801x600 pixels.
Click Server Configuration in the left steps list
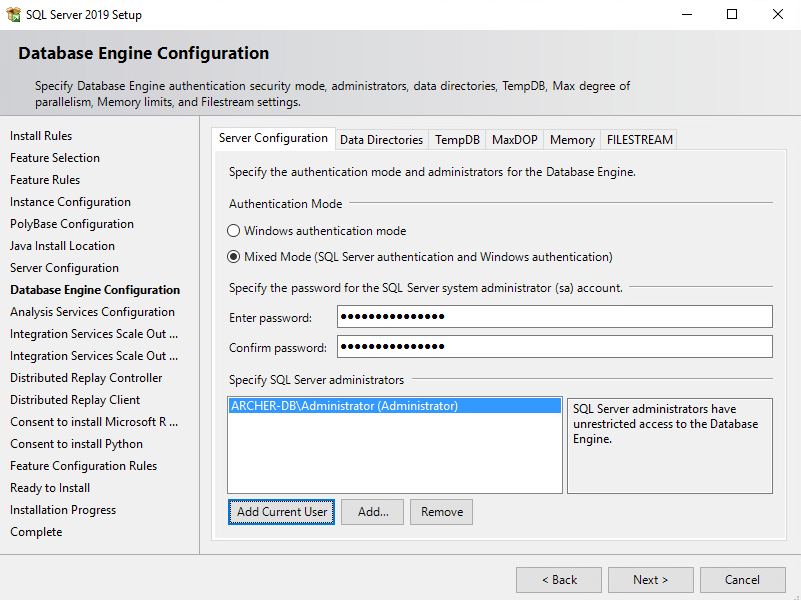tap(64, 268)
